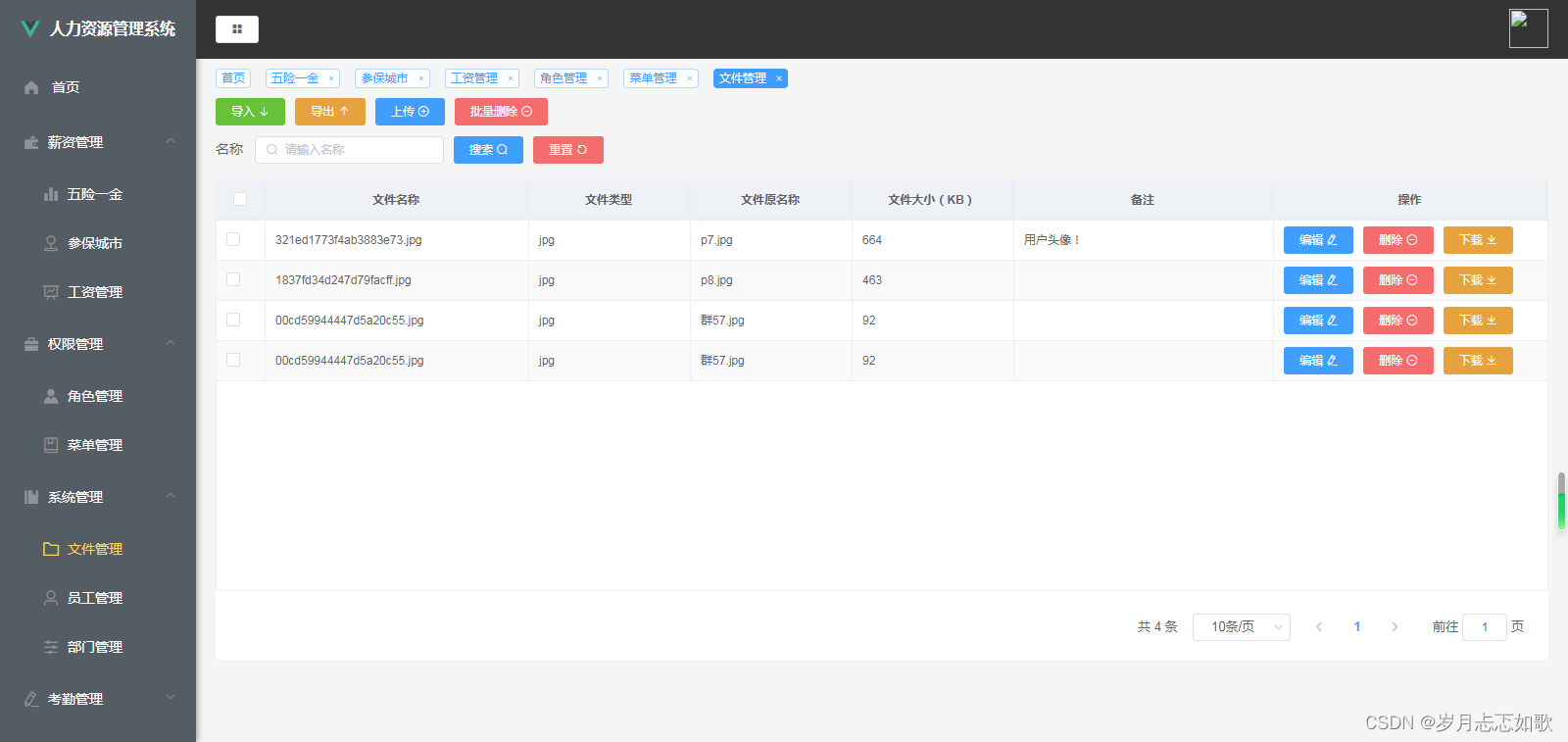The height and width of the screenshot is (742, 1568).
Task: Click the chart icon beside 工资管理
Action: (x=51, y=292)
